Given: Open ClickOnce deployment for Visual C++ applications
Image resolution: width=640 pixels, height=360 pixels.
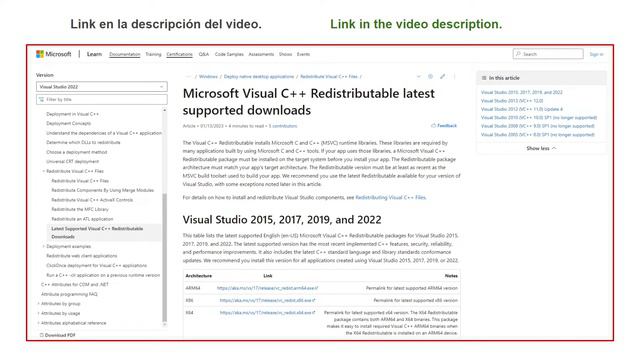Looking at the screenshot, I should click(x=96, y=265).
